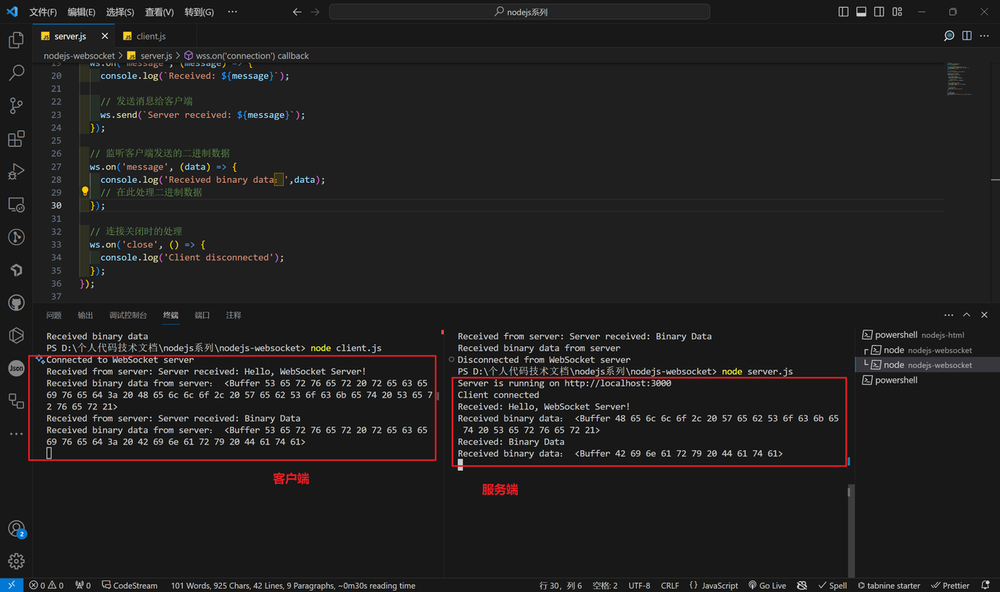Open the Manage gear icon
The image size is (1000, 592).
[x=15, y=561]
